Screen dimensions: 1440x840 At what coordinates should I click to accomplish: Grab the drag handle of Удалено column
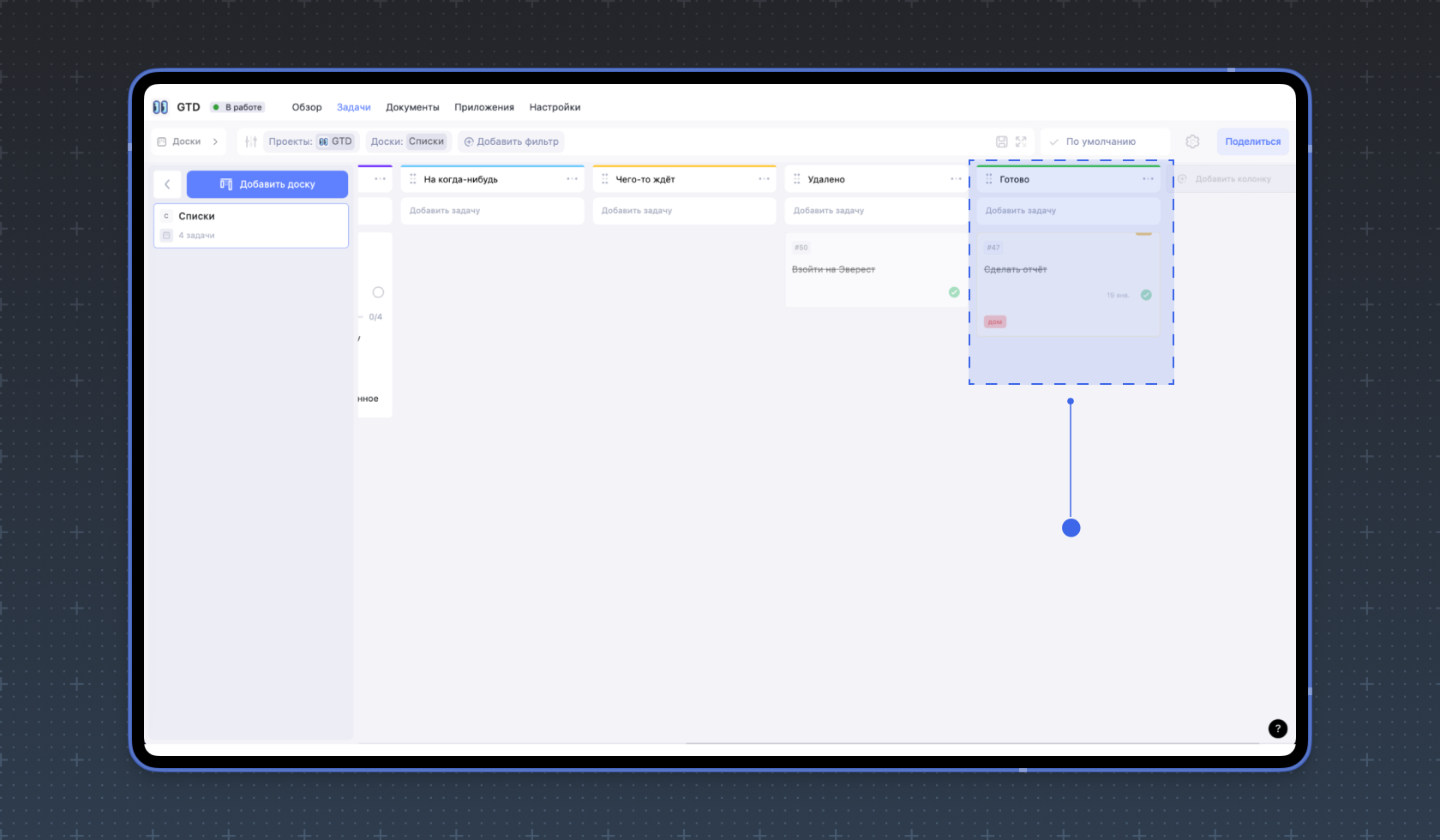coord(797,179)
